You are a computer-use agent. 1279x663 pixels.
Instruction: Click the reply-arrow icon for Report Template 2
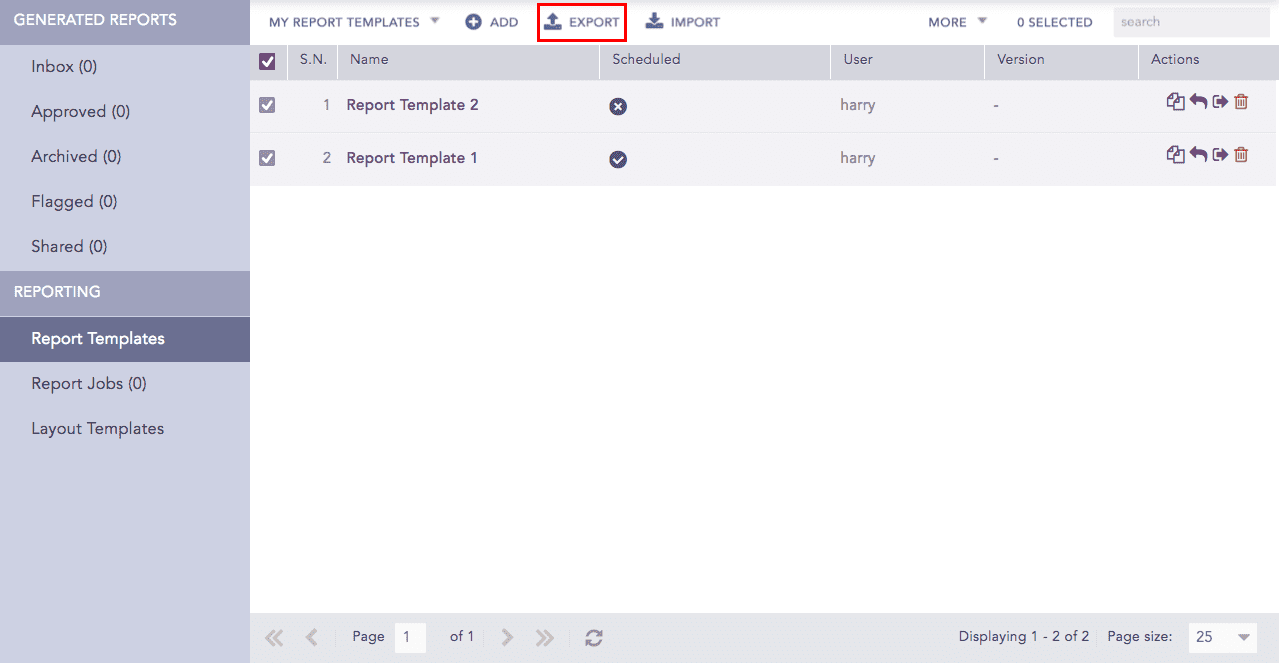1198,102
